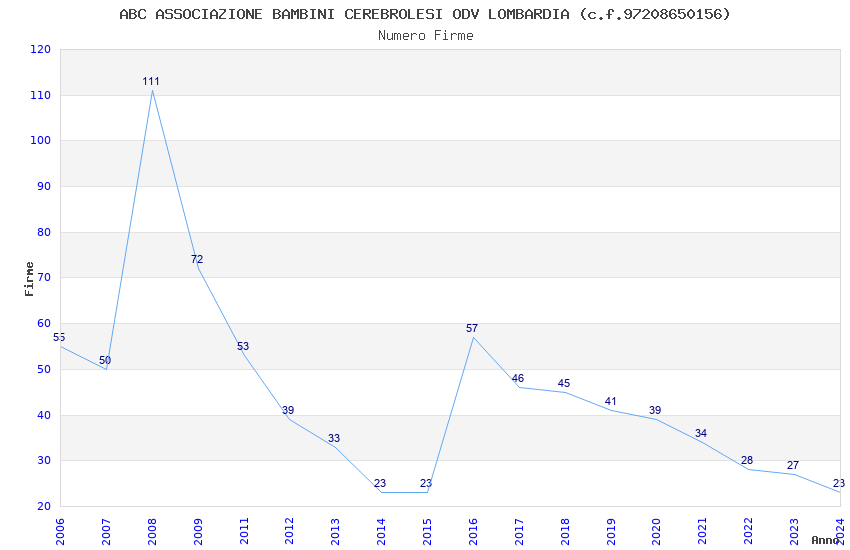Select y-axis tick value 110
The height and width of the screenshot is (550, 850).
(41, 95)
